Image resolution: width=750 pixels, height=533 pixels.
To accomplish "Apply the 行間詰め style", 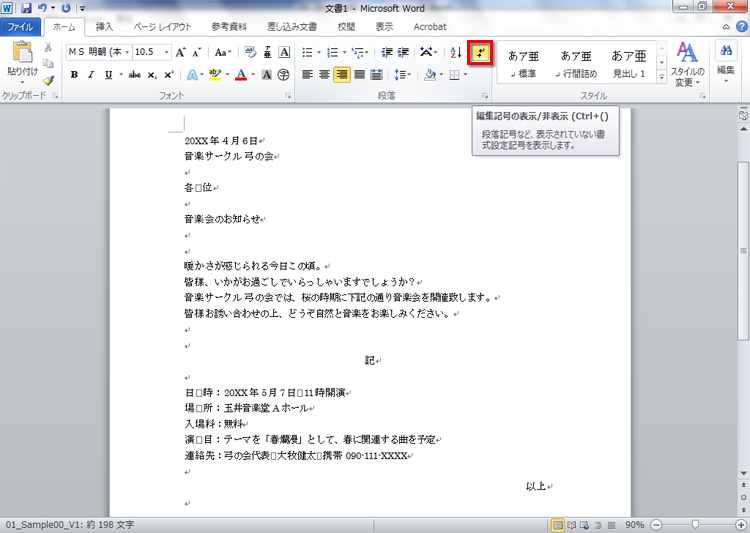I will (576, 63).
